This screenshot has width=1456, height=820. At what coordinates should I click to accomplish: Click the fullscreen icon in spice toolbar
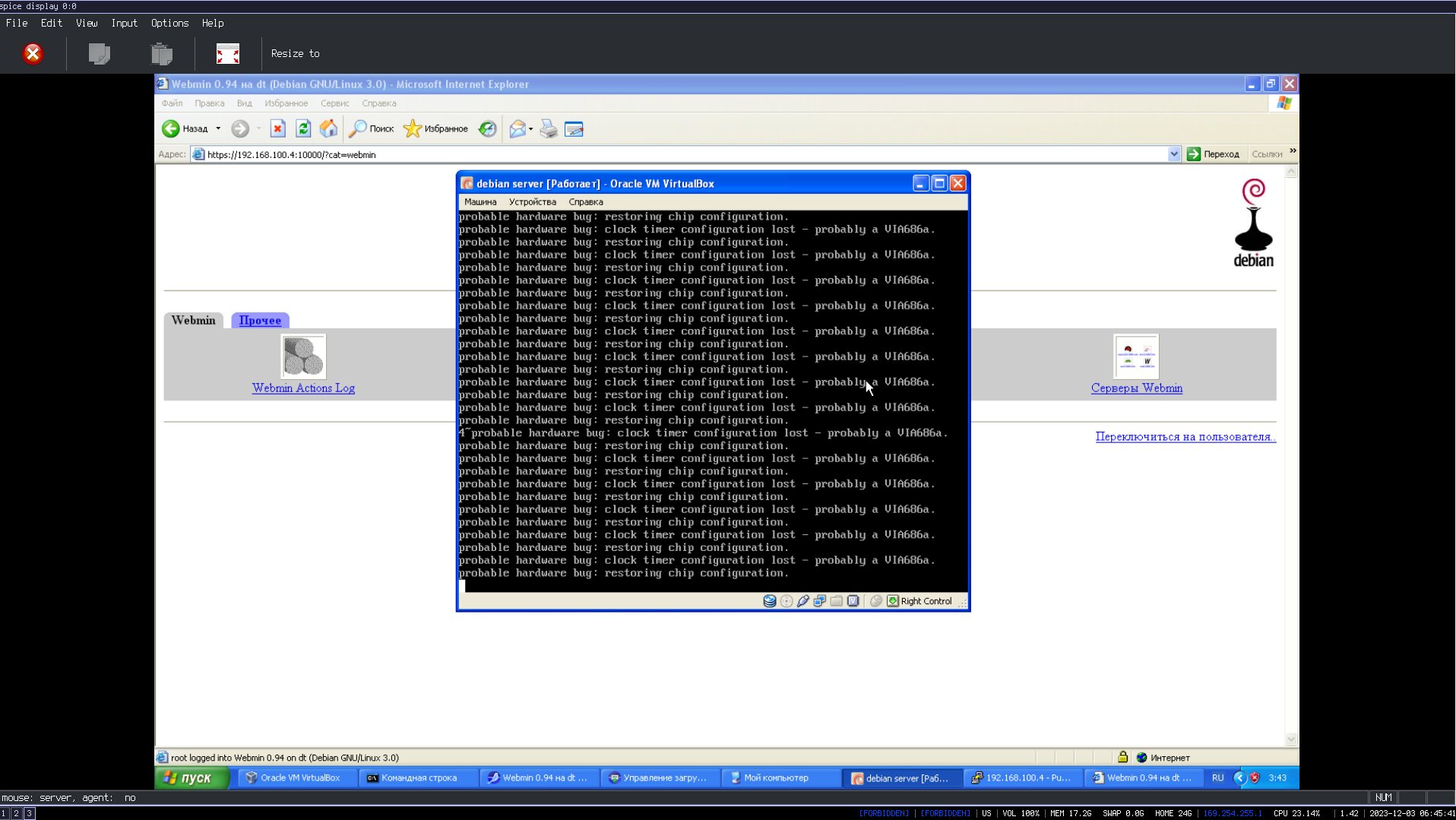(227, 53)
